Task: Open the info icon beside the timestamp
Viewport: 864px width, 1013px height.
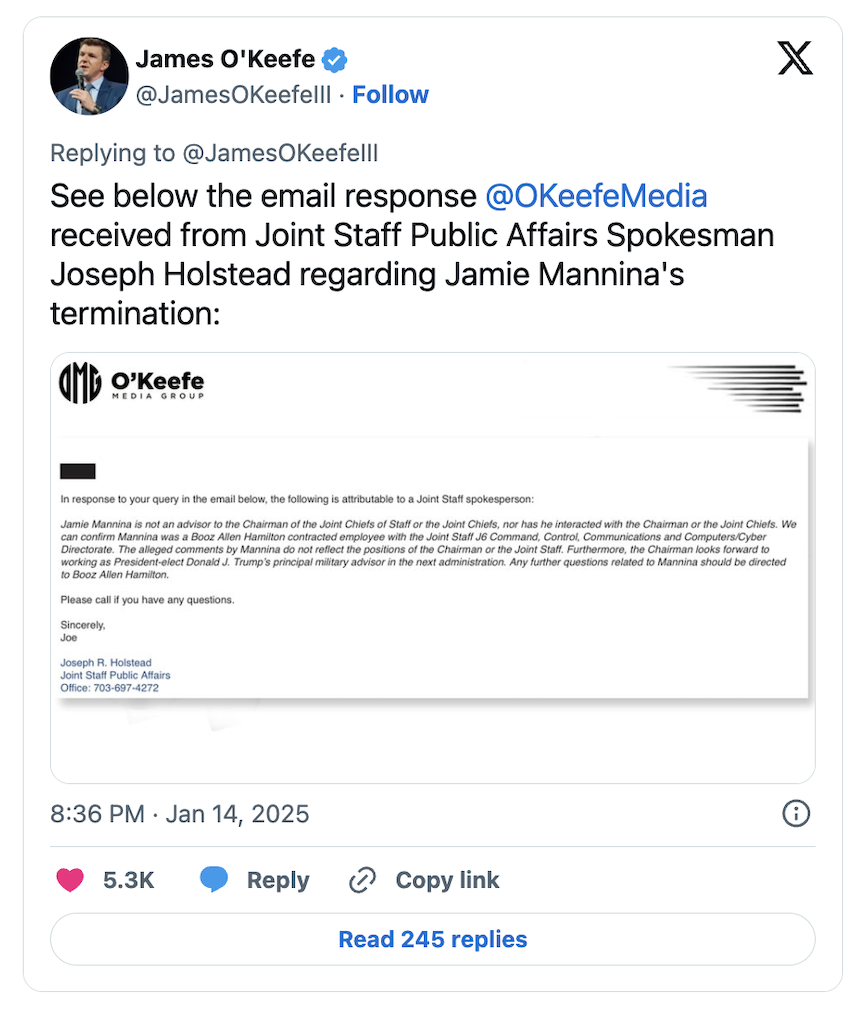Action: click(795, 813)
